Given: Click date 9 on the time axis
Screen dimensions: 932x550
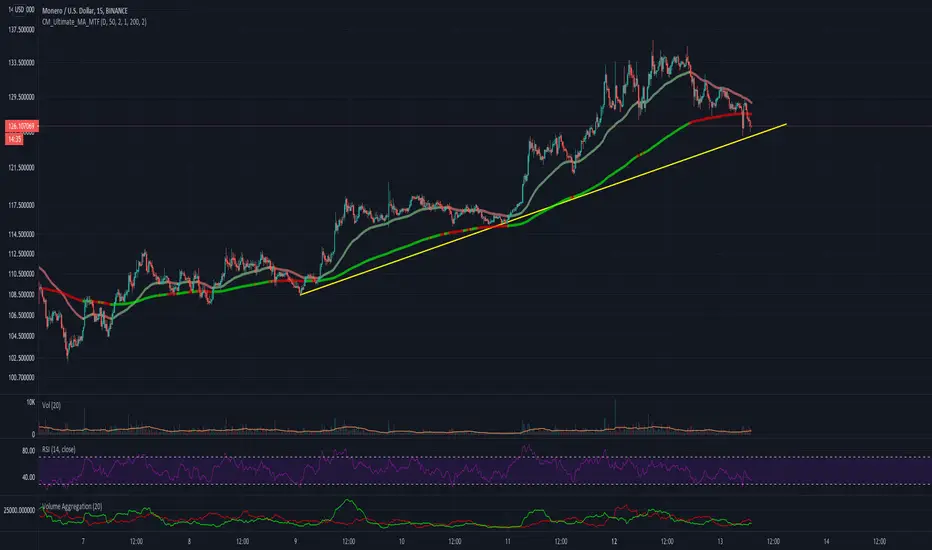Looking at the screenshot, I should 295,542.
